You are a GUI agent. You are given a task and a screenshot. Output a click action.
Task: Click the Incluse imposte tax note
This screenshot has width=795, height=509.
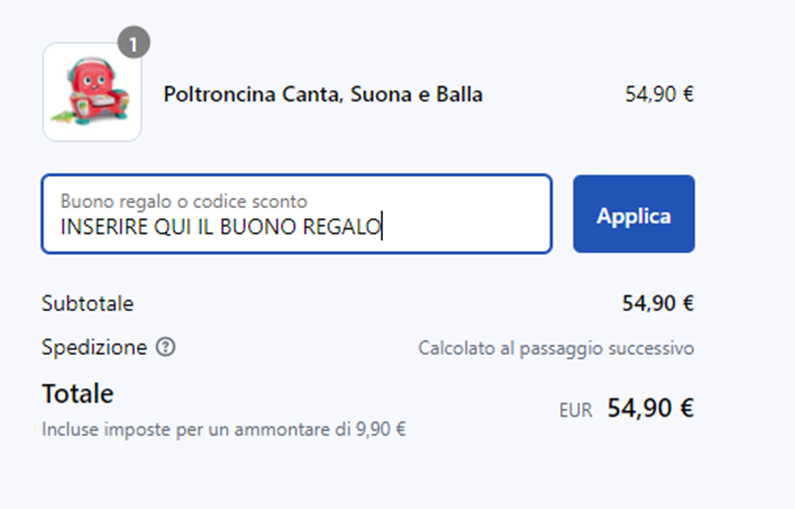(x=224, y=429)
